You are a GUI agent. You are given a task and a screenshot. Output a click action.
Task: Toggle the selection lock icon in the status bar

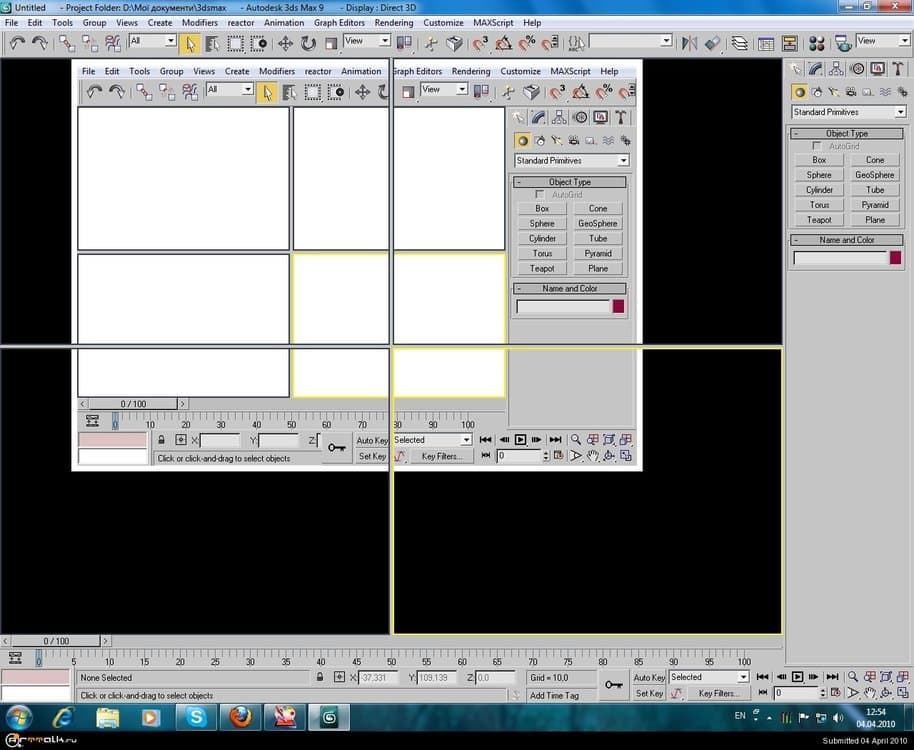coord(320,678)
